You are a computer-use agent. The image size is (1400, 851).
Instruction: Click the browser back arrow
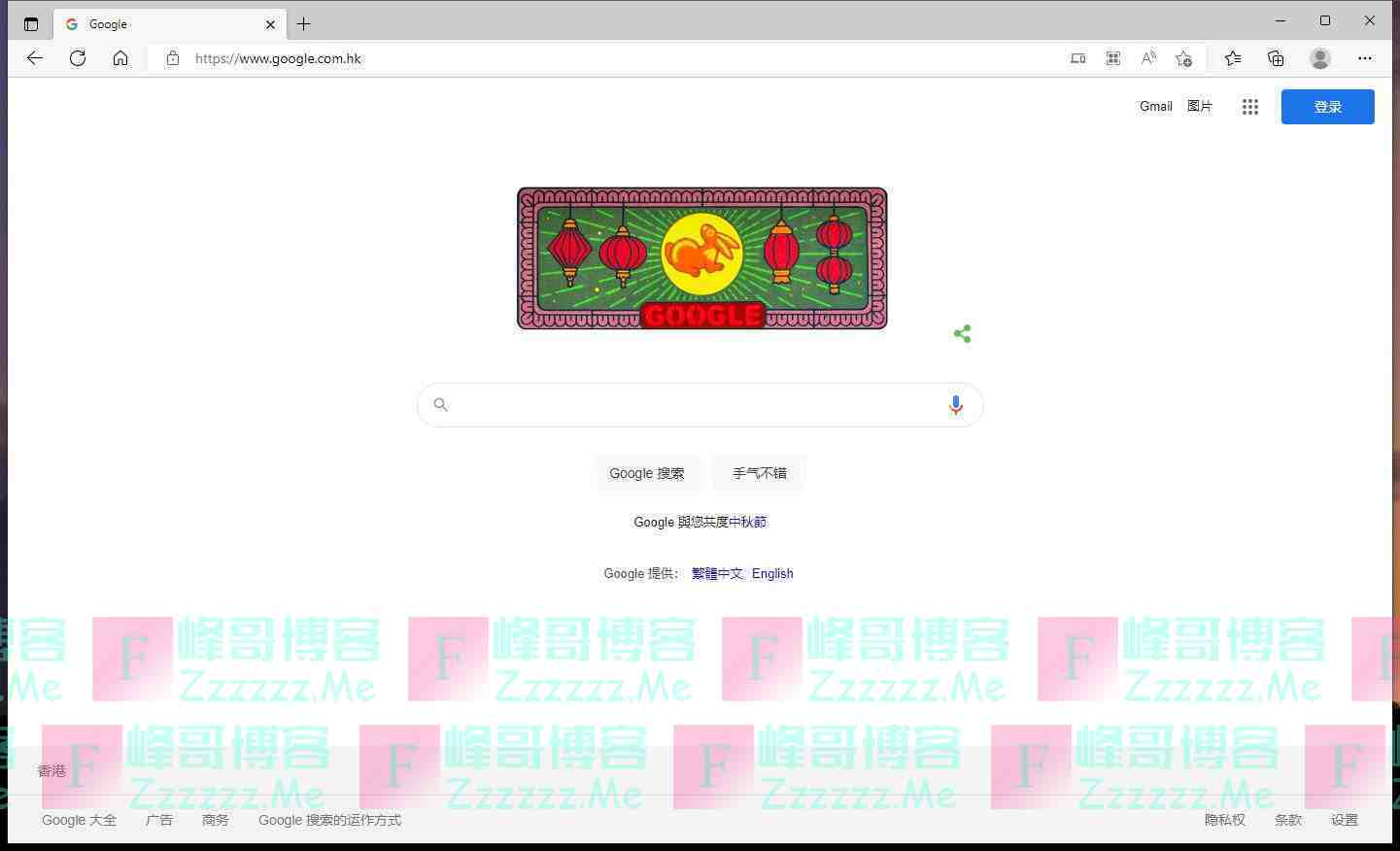[x=35, y=58]
